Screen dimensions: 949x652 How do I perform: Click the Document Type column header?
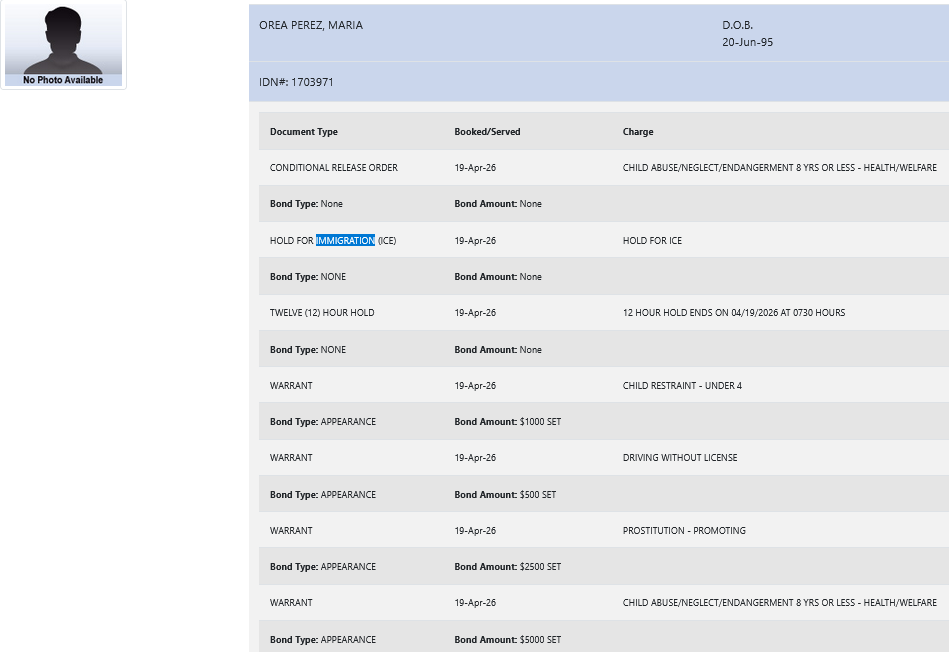coord(303,132)
